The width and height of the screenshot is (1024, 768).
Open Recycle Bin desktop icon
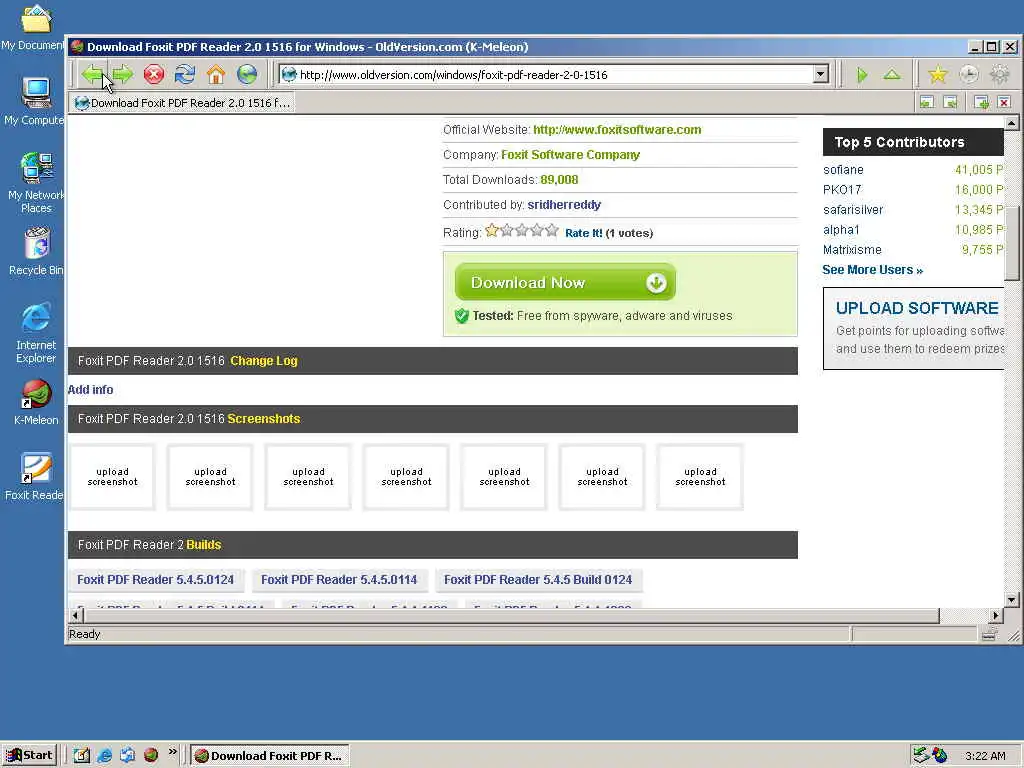[x=36, y=251]
